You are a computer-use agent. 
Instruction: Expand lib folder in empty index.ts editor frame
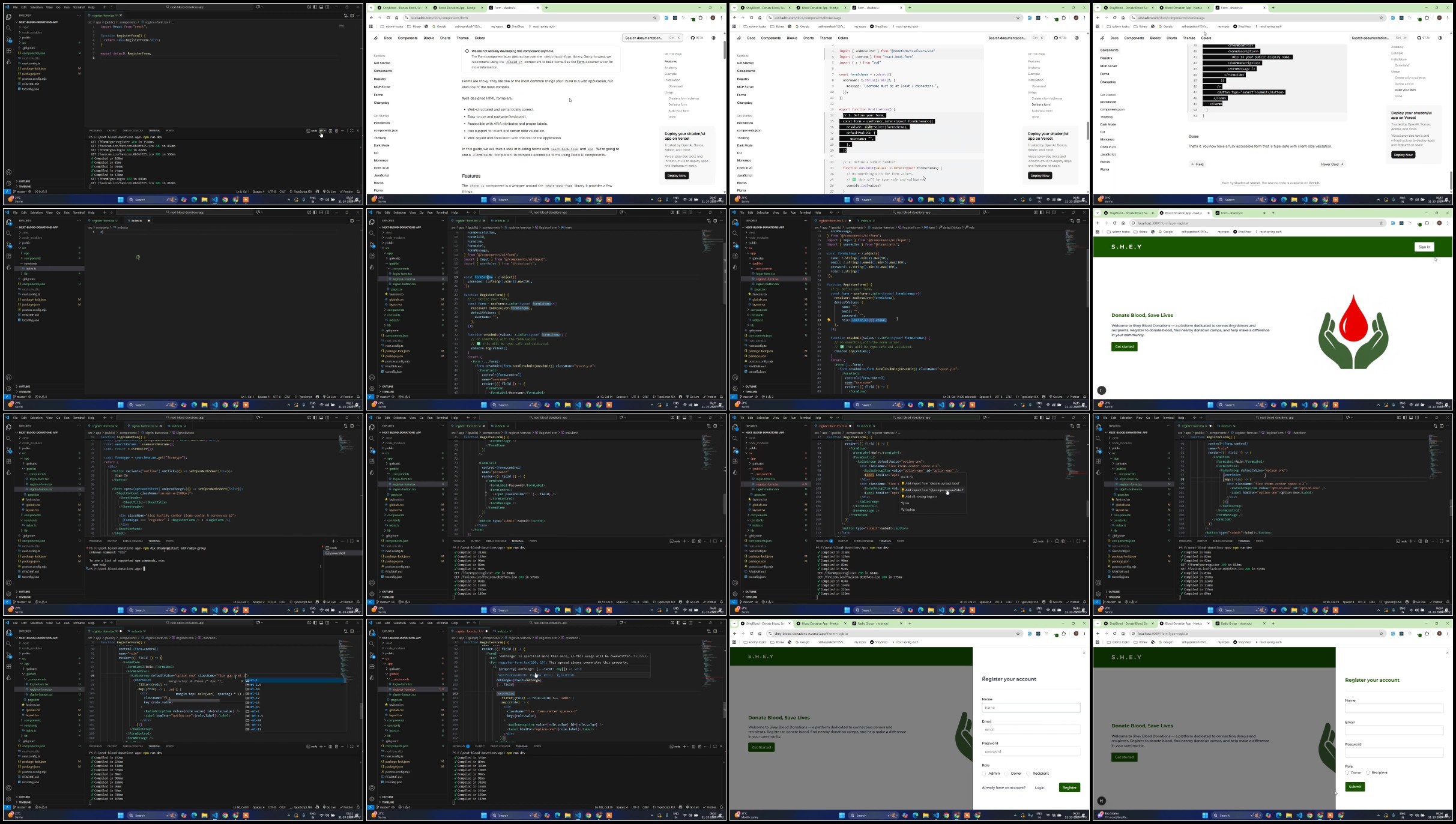pos(25,274)
